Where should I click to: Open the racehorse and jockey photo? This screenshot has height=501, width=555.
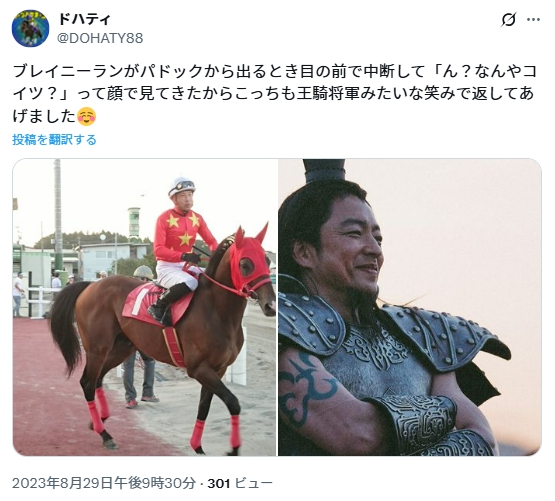click(145, 307)
